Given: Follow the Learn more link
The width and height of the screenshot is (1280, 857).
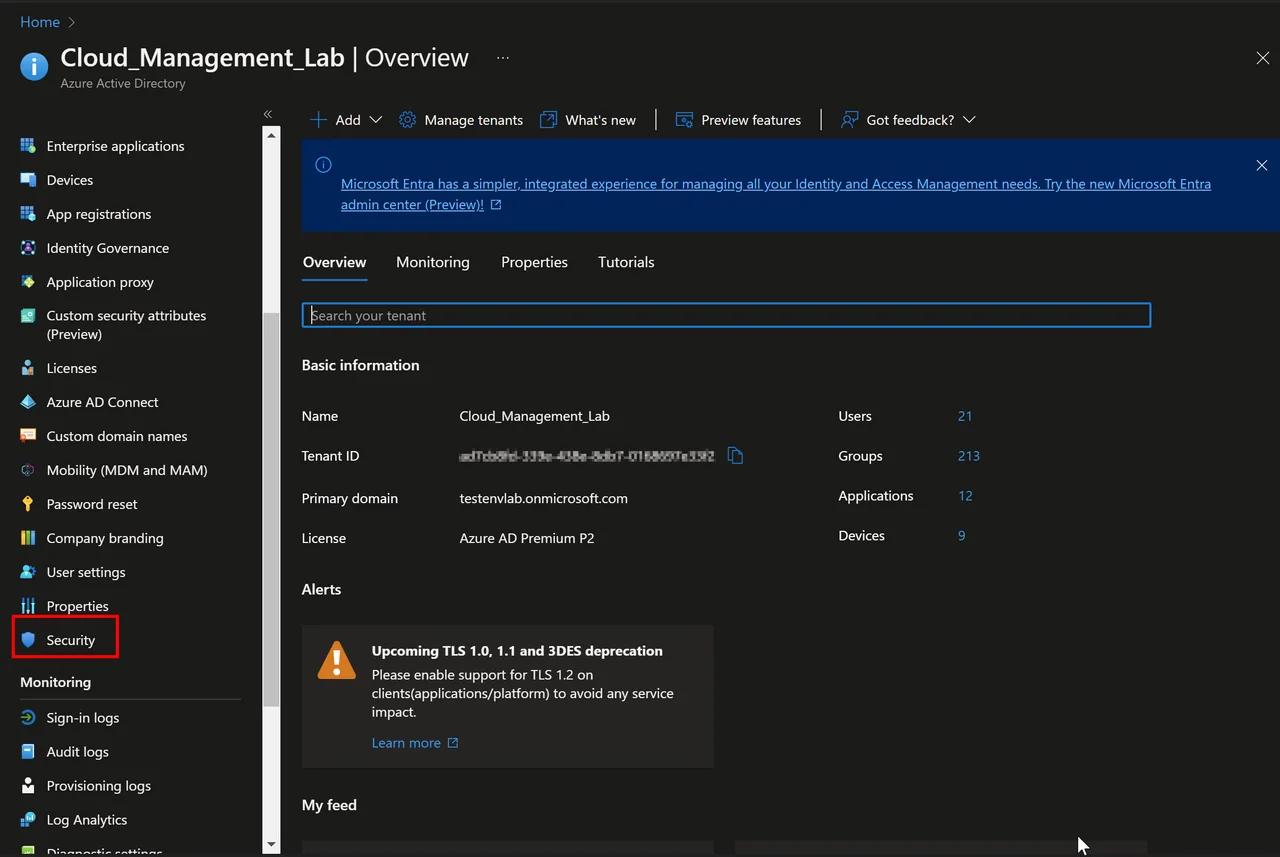Looking at the screenshot, I should 415,743.
